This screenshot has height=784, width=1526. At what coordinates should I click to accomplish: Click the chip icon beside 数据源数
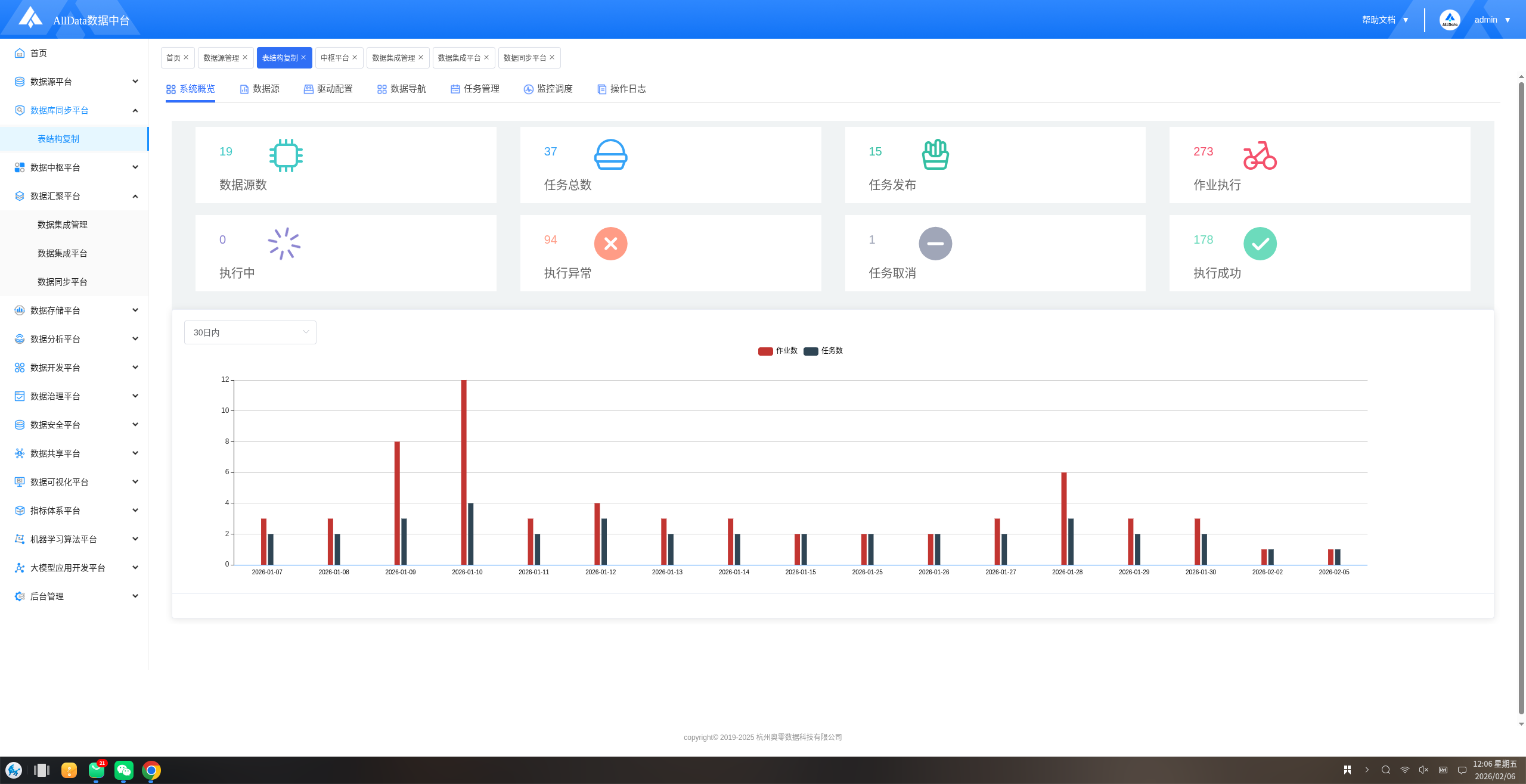(x=286, y=155)
